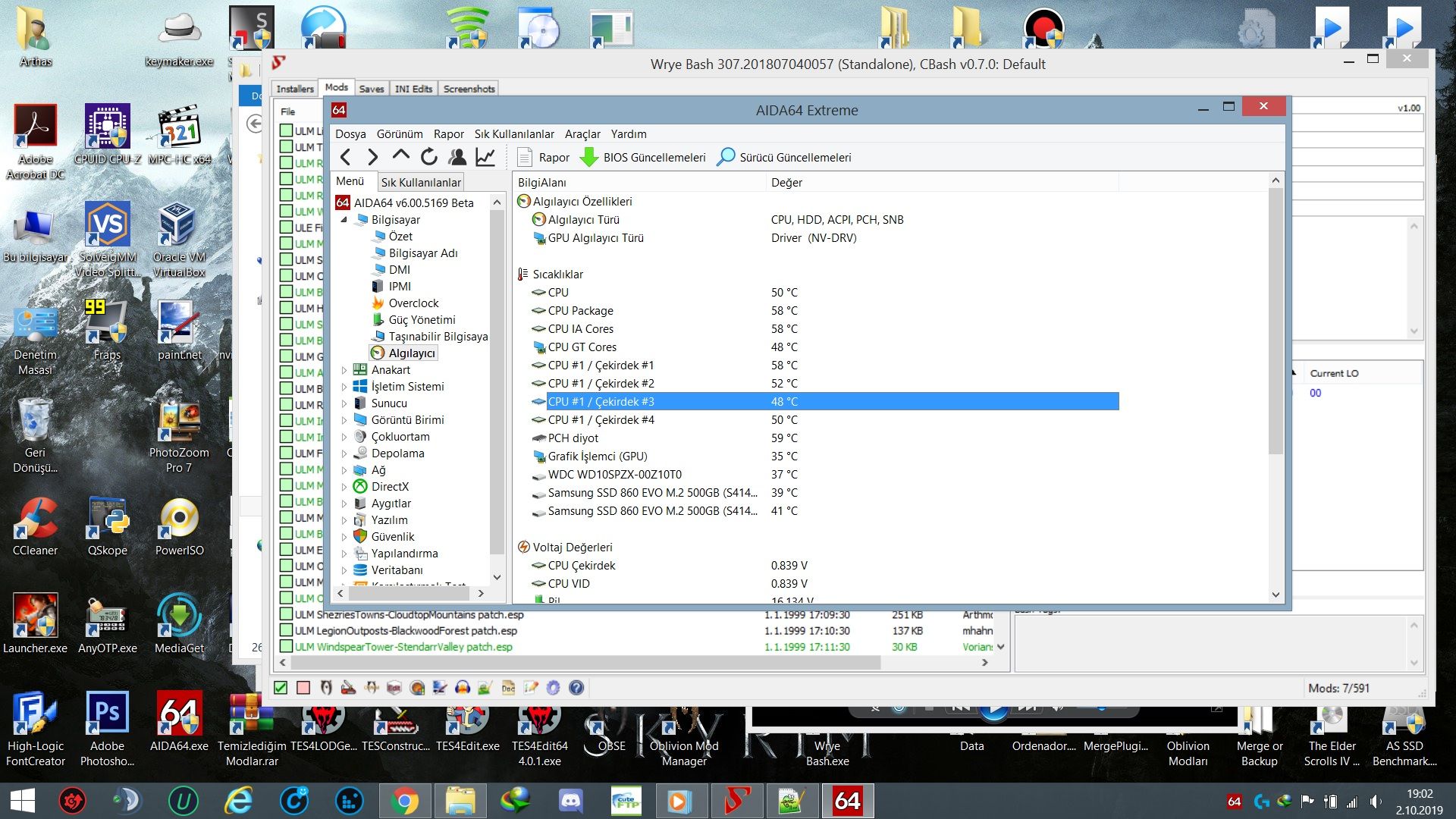
Task: Click the user profile icon in AIDA64 toolbar
Action: 457,157
